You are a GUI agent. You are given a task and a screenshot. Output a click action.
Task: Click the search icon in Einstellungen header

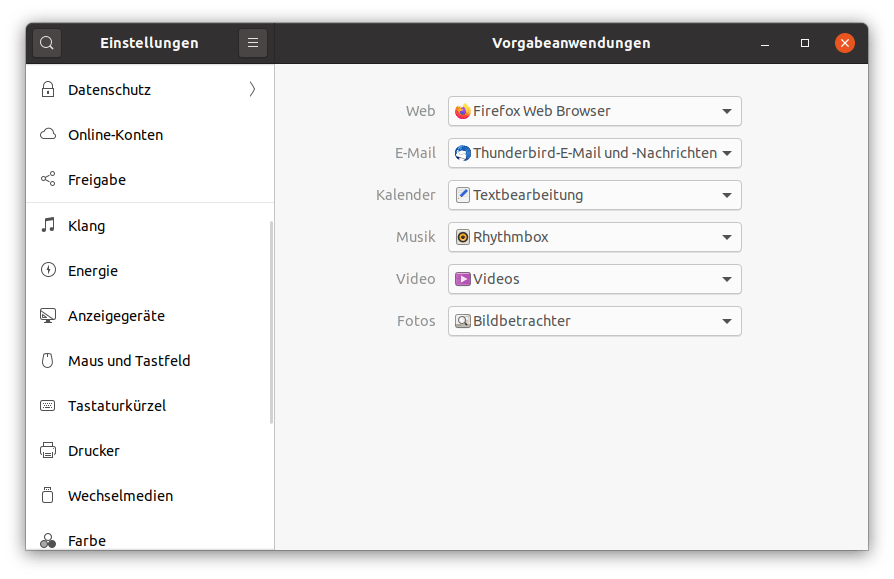coord(47,43)
